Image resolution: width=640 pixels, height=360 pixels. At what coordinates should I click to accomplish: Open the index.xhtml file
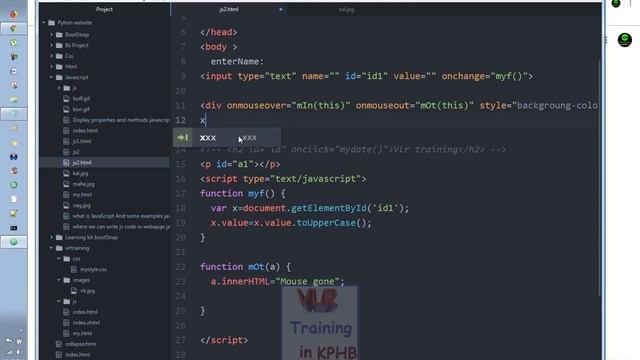coord(86,322)
